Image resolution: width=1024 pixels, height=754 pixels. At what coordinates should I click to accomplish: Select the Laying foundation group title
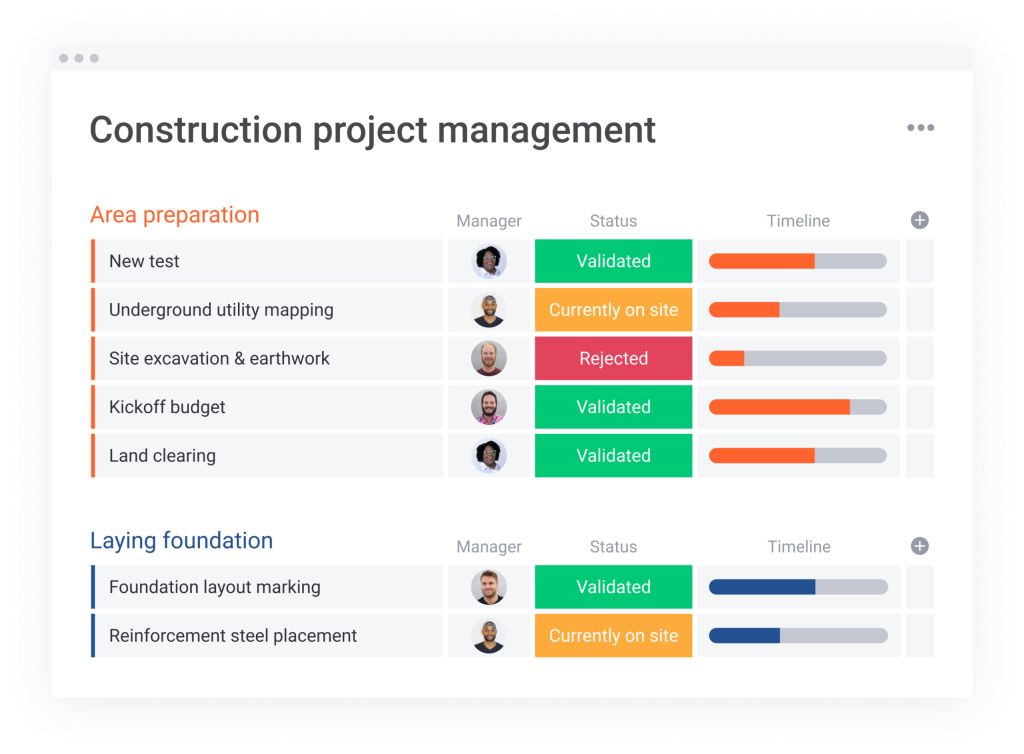pyautogui.click(x=180, y=540)
